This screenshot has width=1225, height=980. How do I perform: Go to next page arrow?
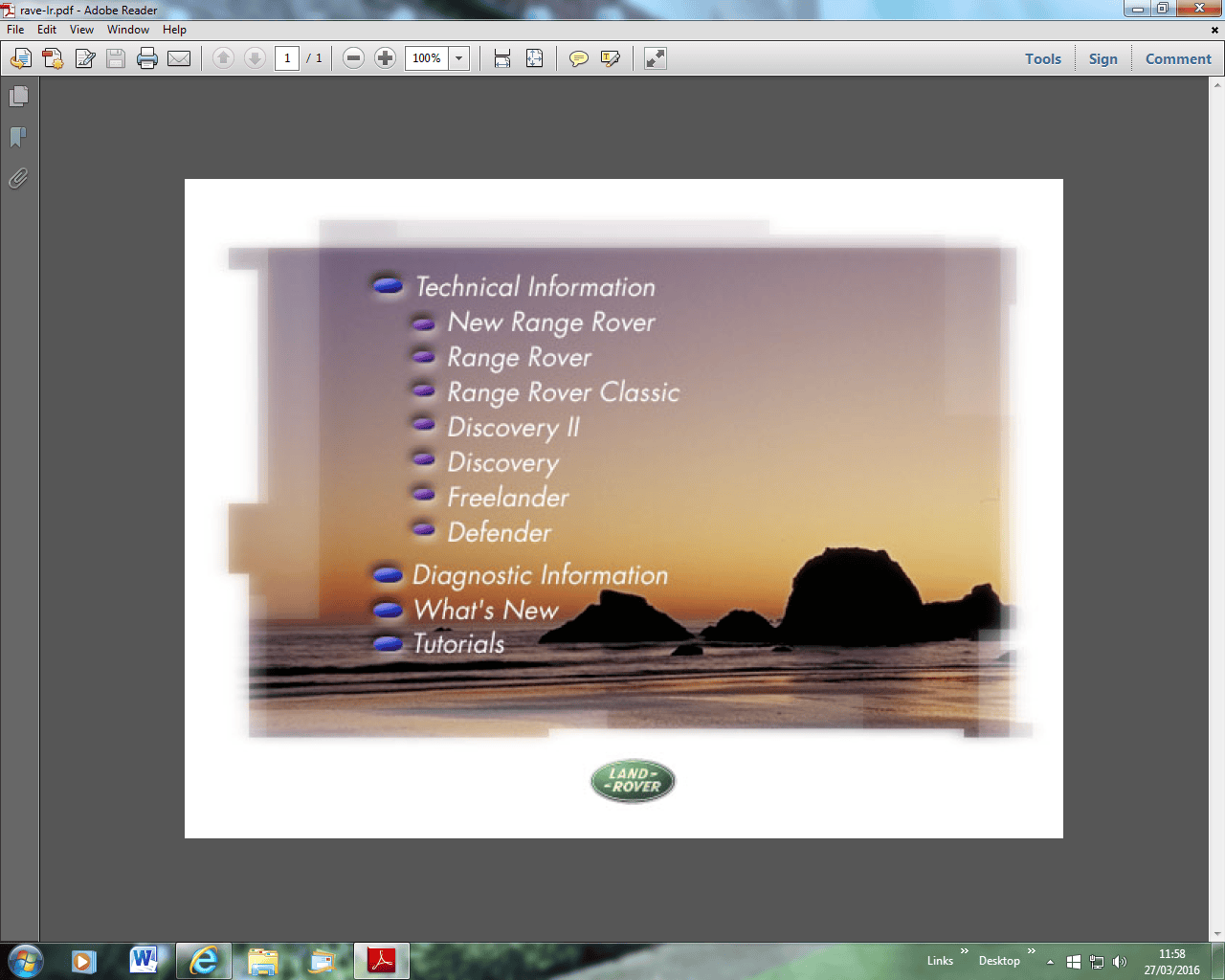point(255,58)
